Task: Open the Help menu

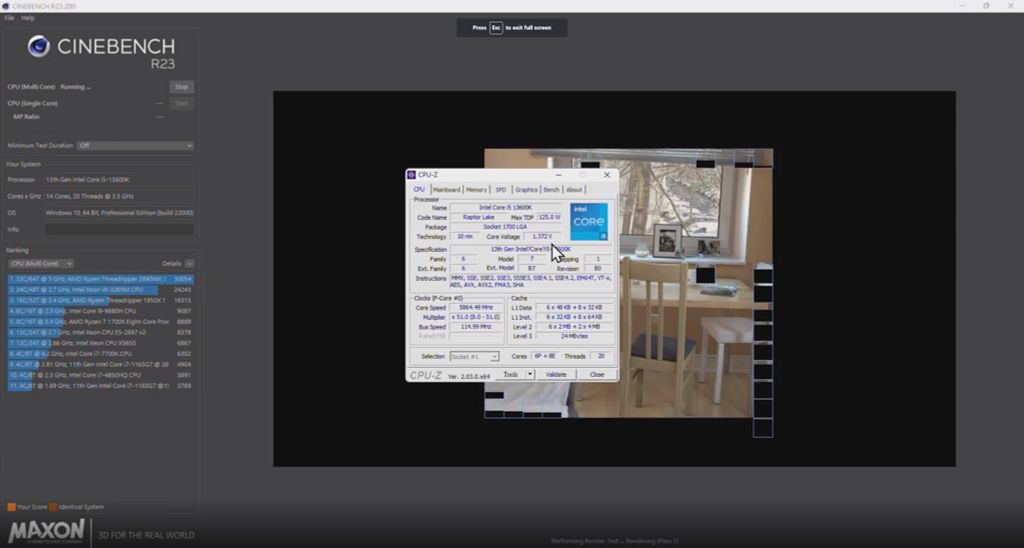Action: click(x=28, y=18)
